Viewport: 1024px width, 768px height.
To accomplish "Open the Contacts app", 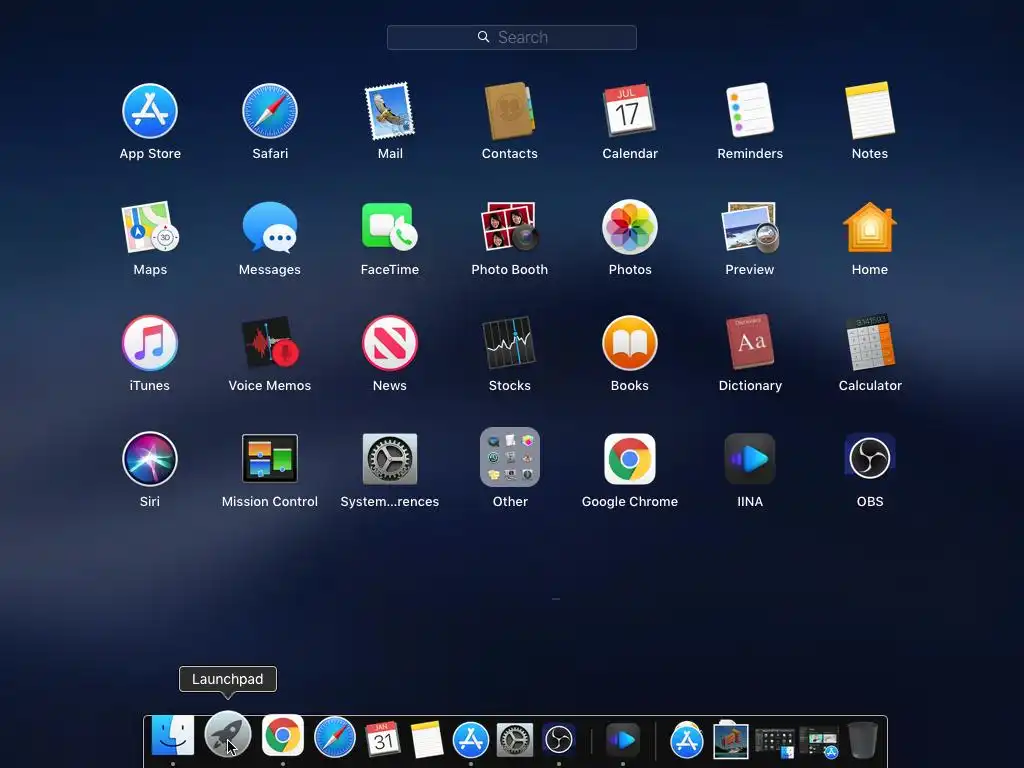I will click(x=509, y=111).
